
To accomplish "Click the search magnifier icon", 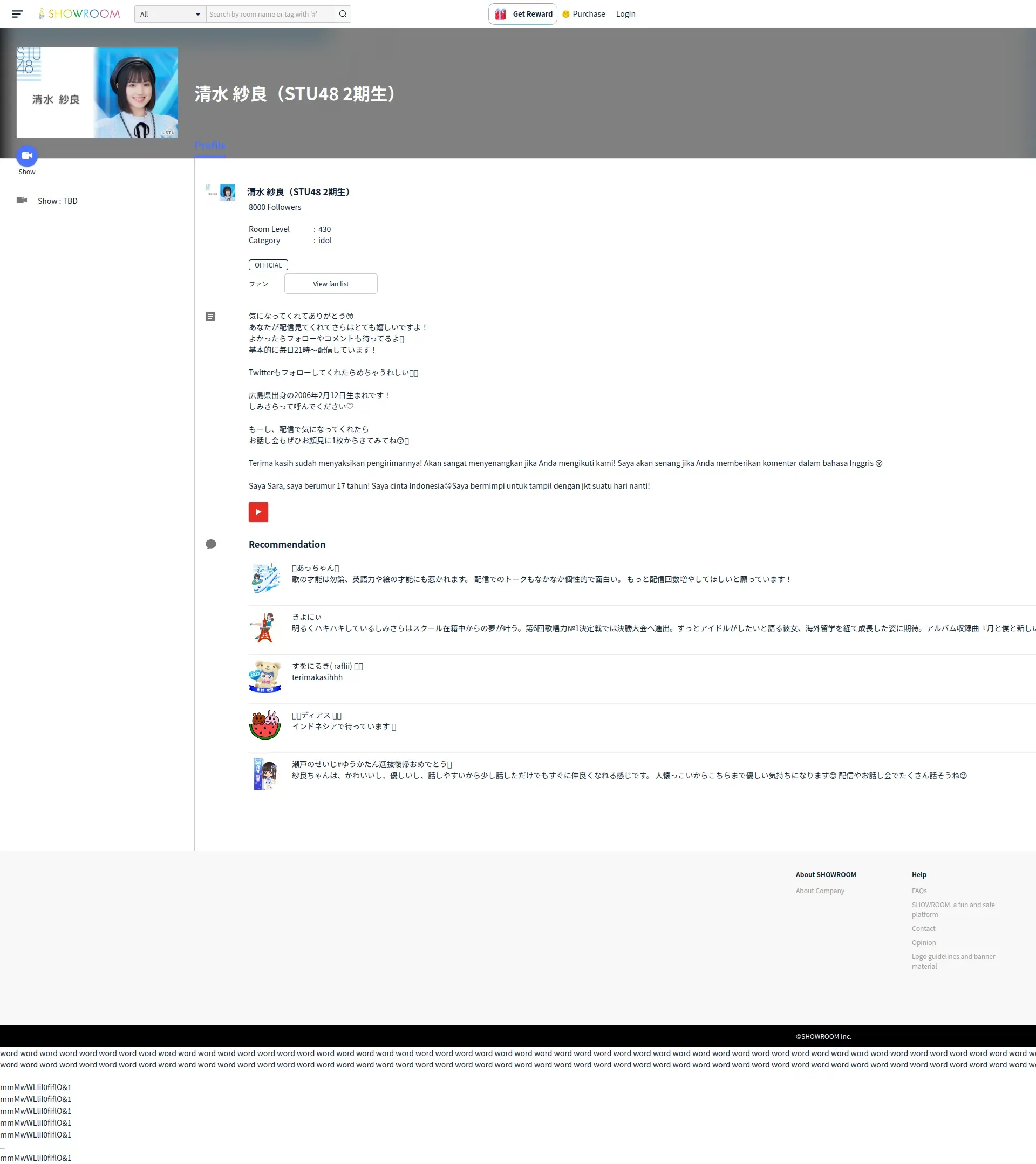I will point(343,13).
